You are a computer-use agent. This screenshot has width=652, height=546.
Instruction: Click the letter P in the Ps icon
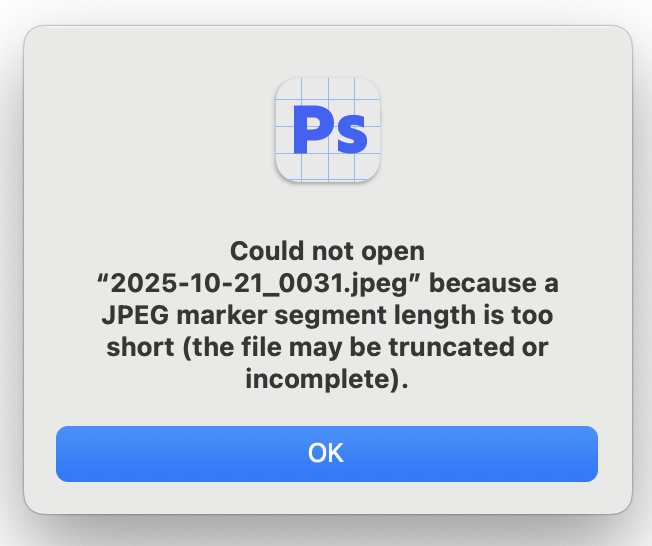(x=310, y=130)
